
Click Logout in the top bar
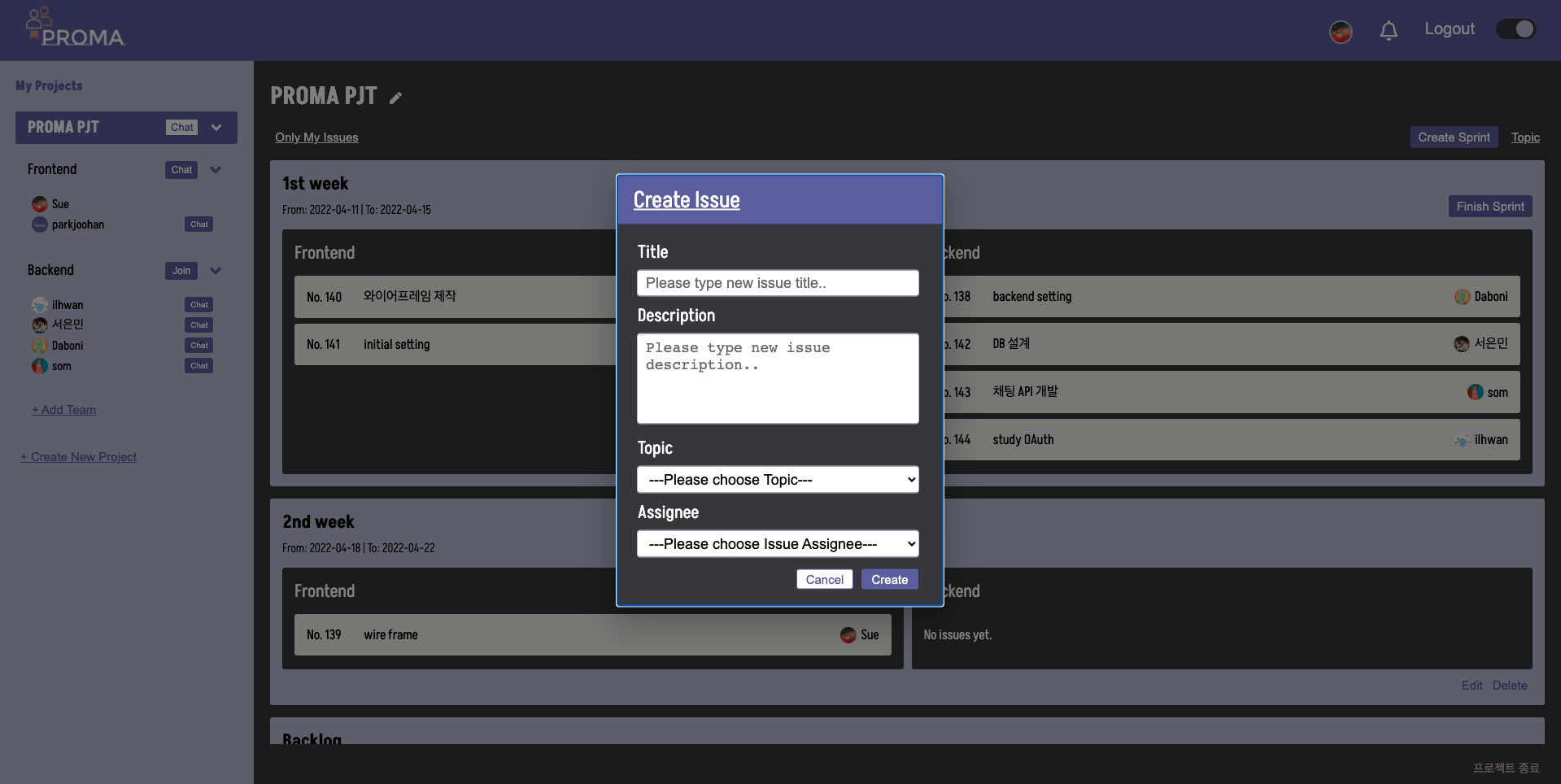point(1450,28)
